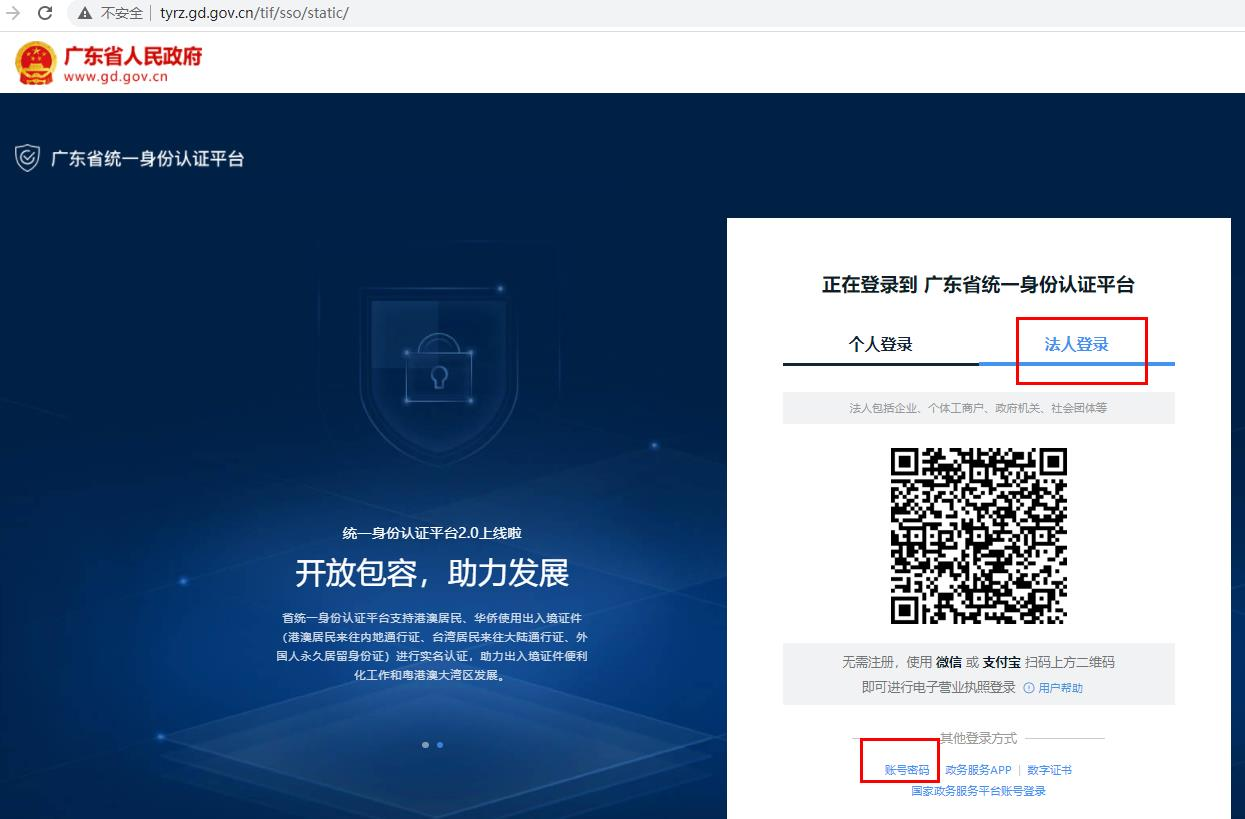Viewport: 1245px width, 819px height.
Task: Click the address bar URL tyrz.gd.gov.cn
Action: click(x=254, y=13)
